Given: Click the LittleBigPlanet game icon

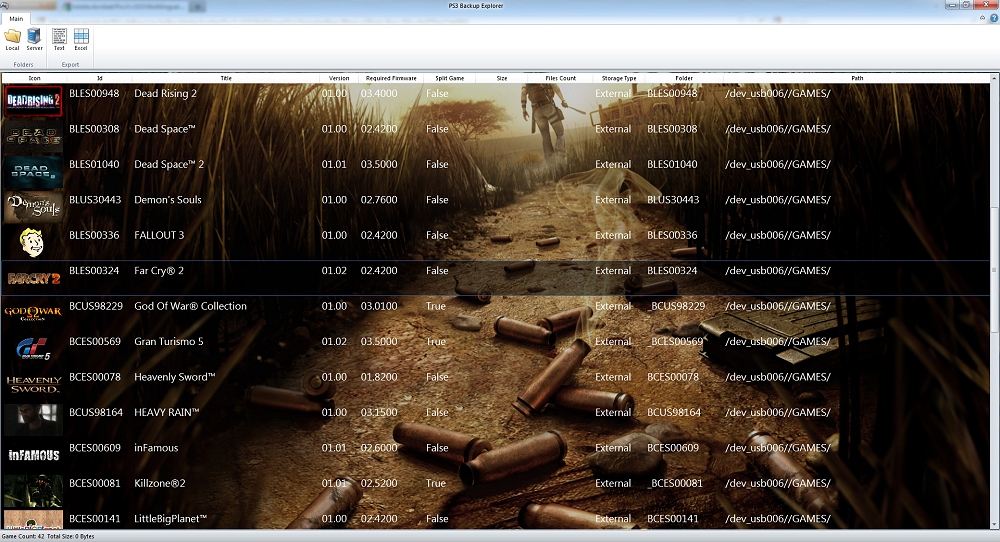Looking at the screenshot, I should click(34, 520).
